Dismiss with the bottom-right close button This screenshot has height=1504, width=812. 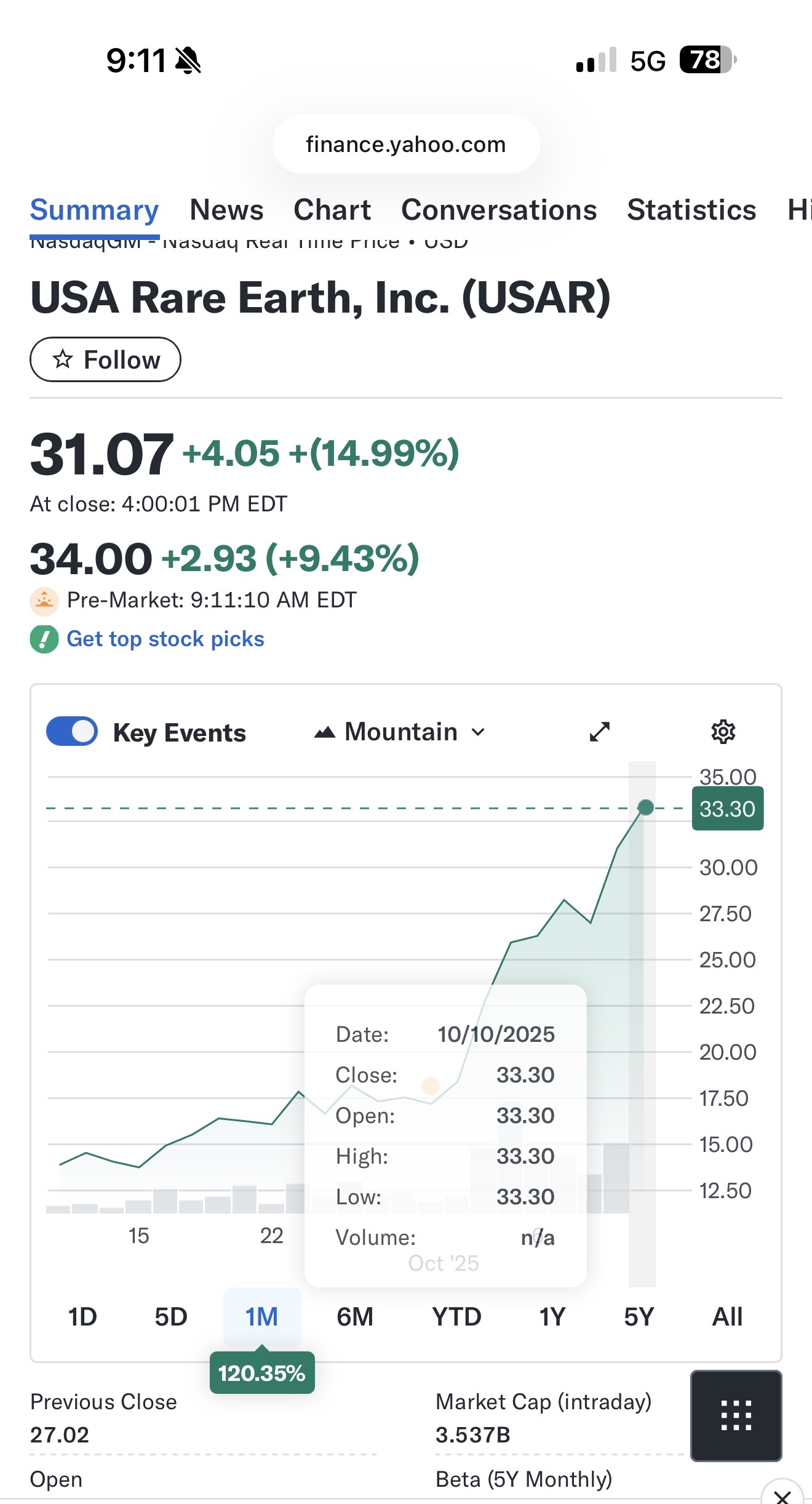coord(782,1495)
